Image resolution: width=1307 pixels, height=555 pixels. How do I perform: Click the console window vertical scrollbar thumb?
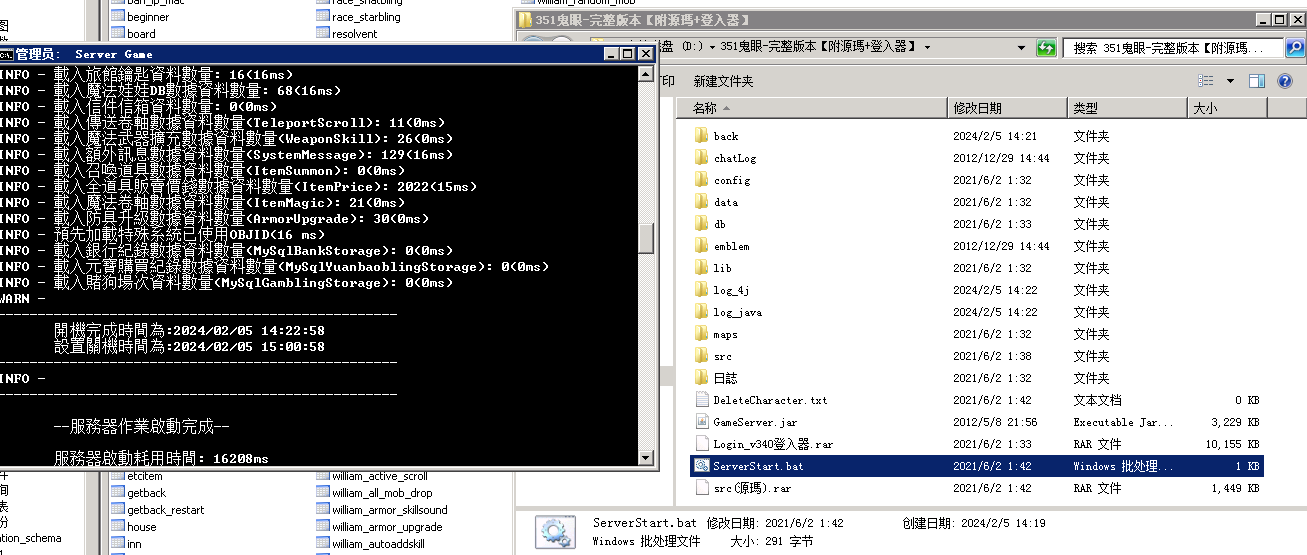click(x=646, y=238)
